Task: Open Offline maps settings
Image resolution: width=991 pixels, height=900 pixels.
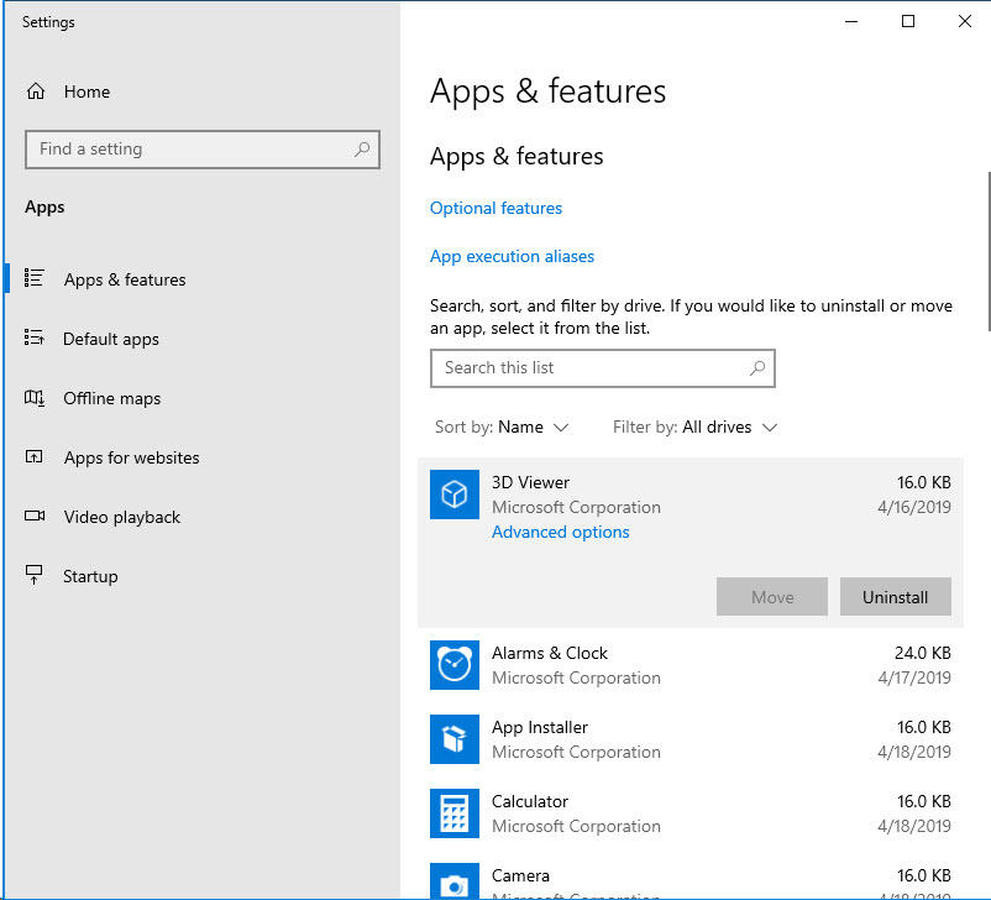Action: 112,398
